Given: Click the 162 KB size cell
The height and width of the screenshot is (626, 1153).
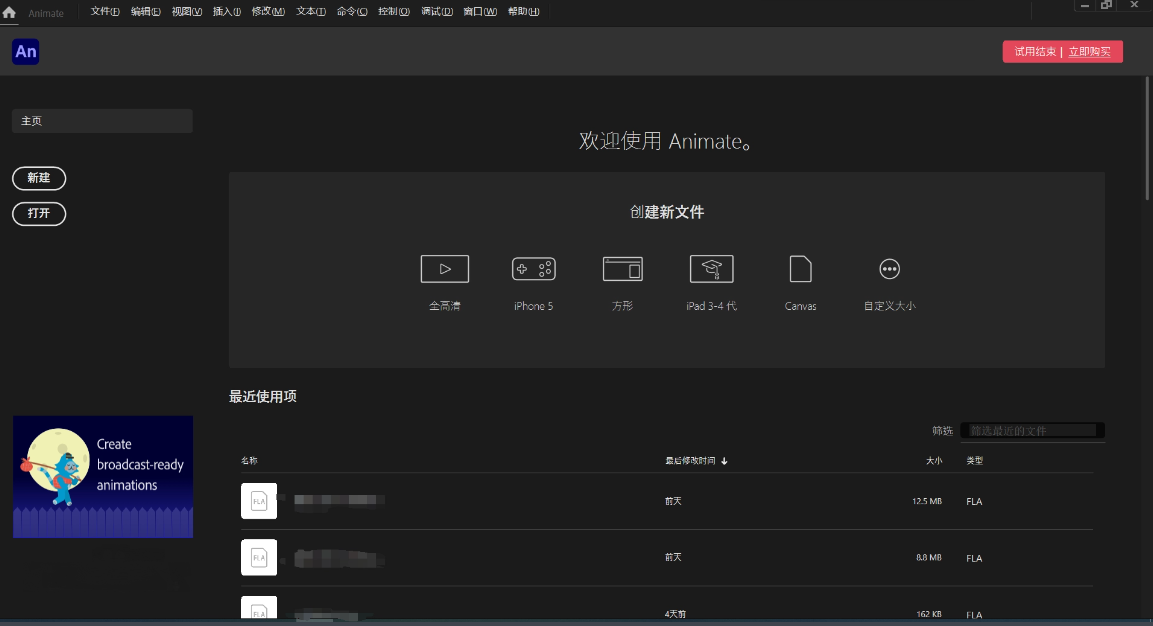Looking at the screenshot, I should click(929, 614).
